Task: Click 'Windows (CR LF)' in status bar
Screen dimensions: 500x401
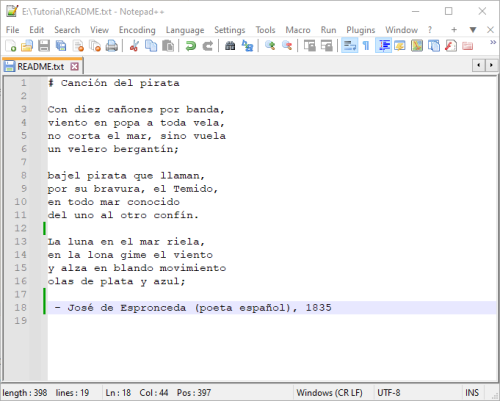Action: [x=329, y=393]
